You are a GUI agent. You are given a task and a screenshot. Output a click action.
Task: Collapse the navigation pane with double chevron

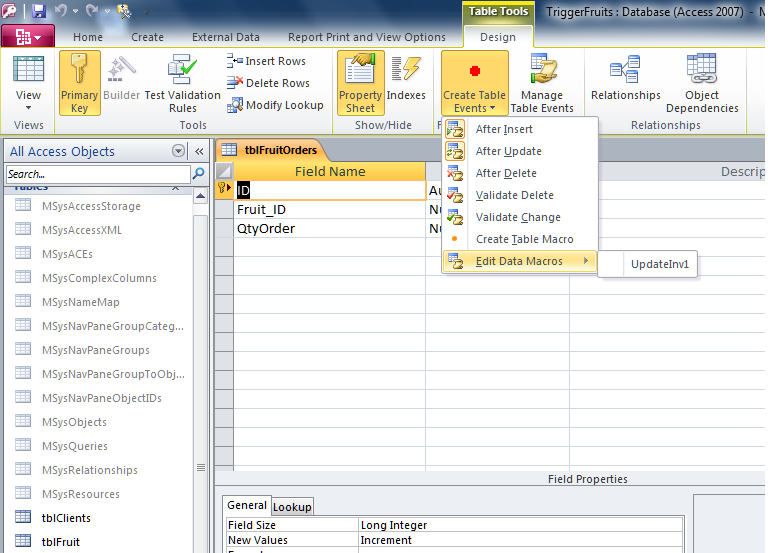click(x=199, y=151)
